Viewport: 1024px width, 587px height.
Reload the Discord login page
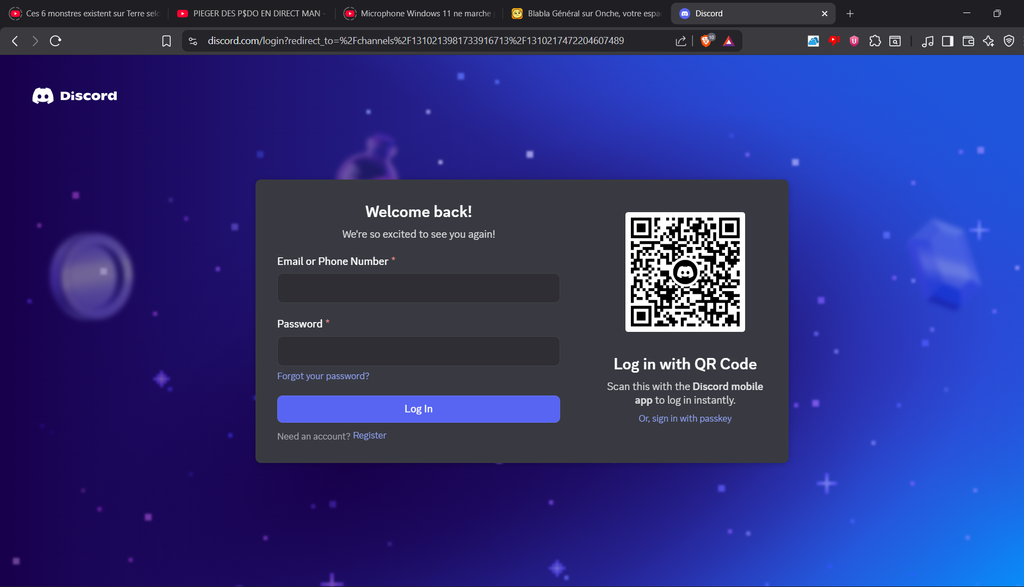click(x=55, y=41)
